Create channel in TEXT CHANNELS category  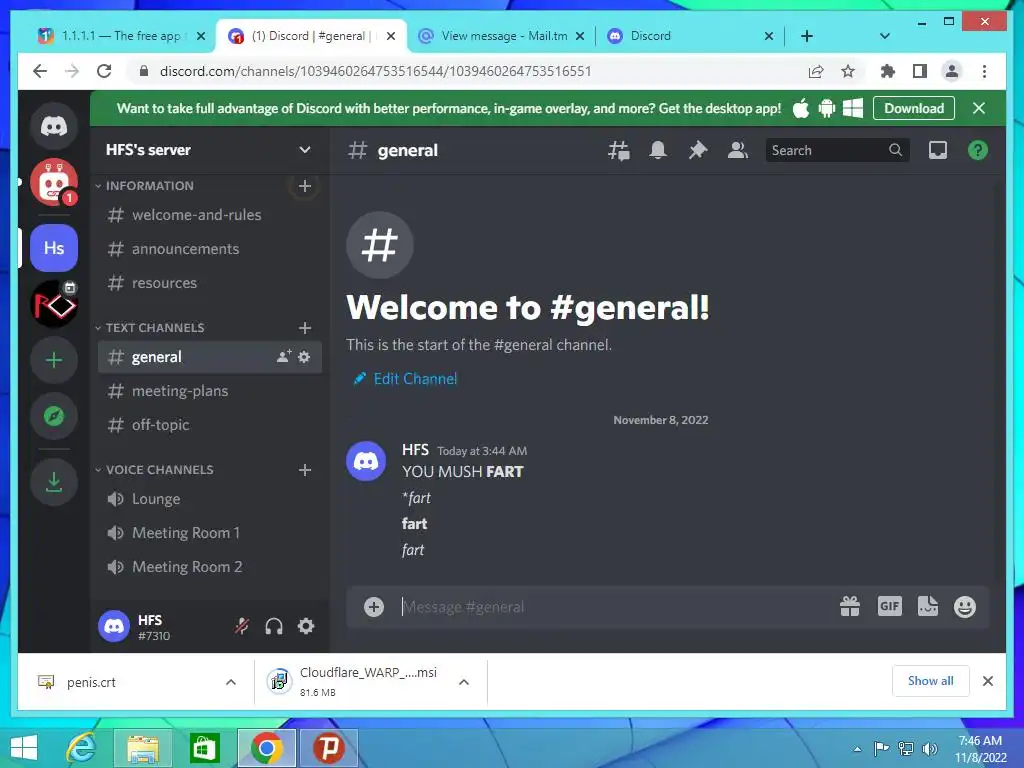coord(304,328)
